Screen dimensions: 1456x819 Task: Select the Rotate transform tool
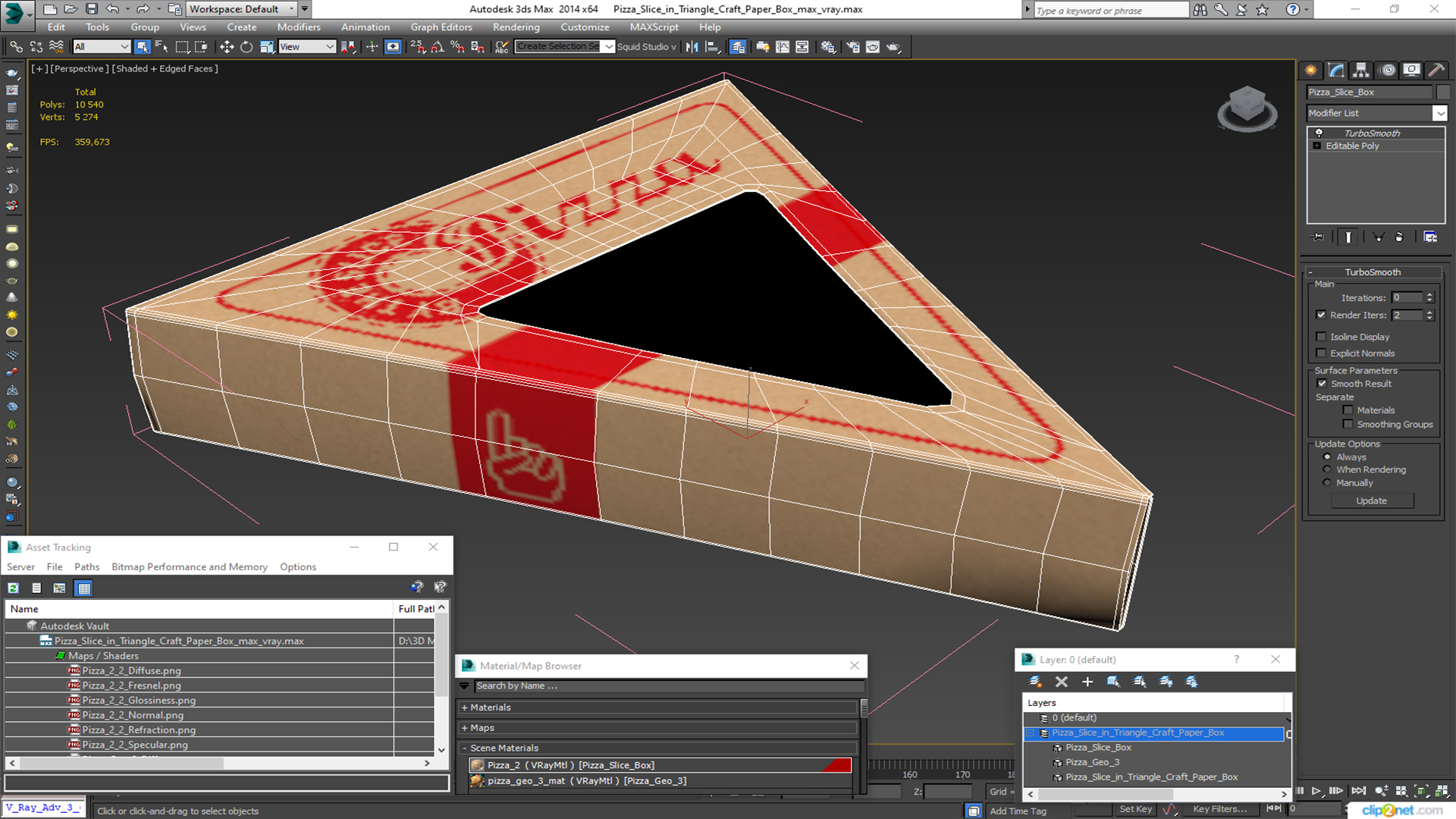(x=246, y=47)
